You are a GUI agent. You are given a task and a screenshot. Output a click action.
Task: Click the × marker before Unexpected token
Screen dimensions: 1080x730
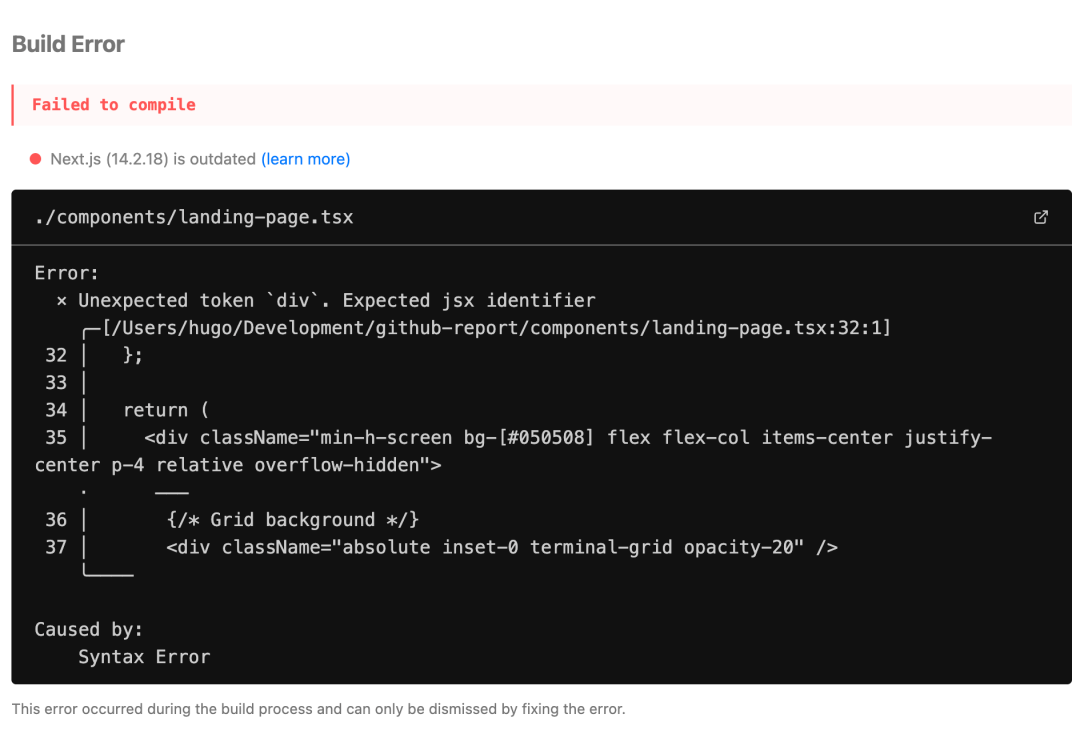pyautogui.click(x=62, y=301)
